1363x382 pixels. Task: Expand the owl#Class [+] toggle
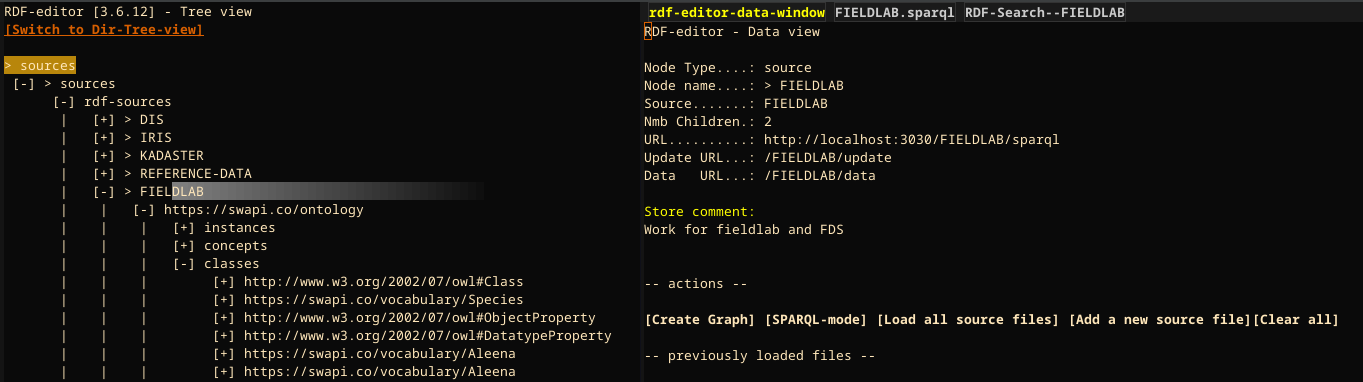pyautogui.click(x=224, y=282)
